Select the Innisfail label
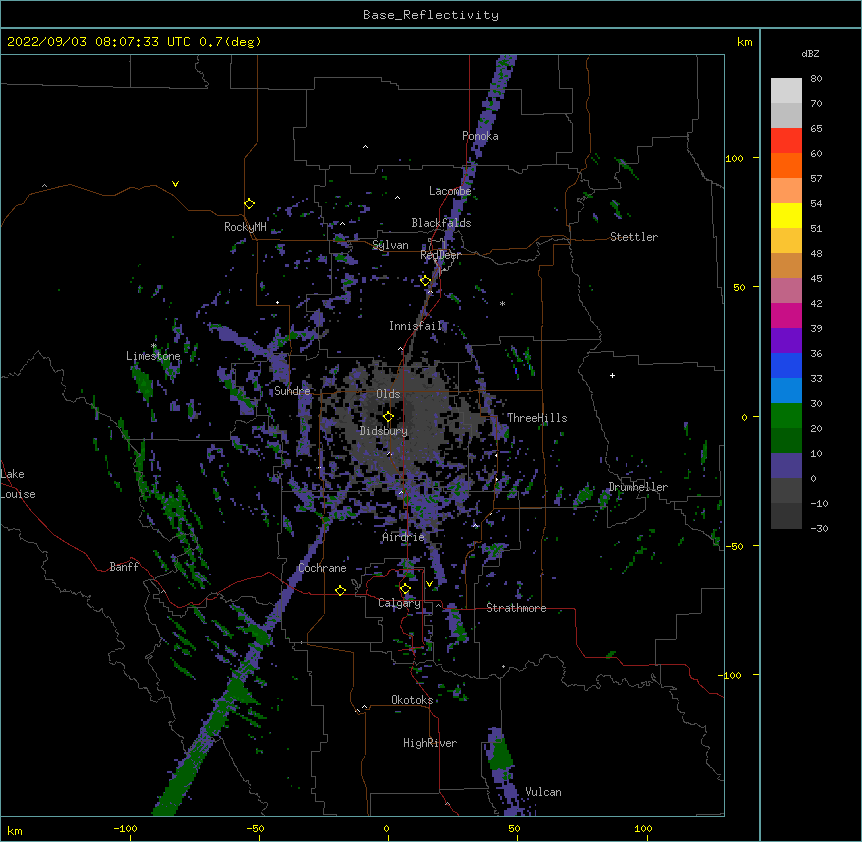 (416, 326)
